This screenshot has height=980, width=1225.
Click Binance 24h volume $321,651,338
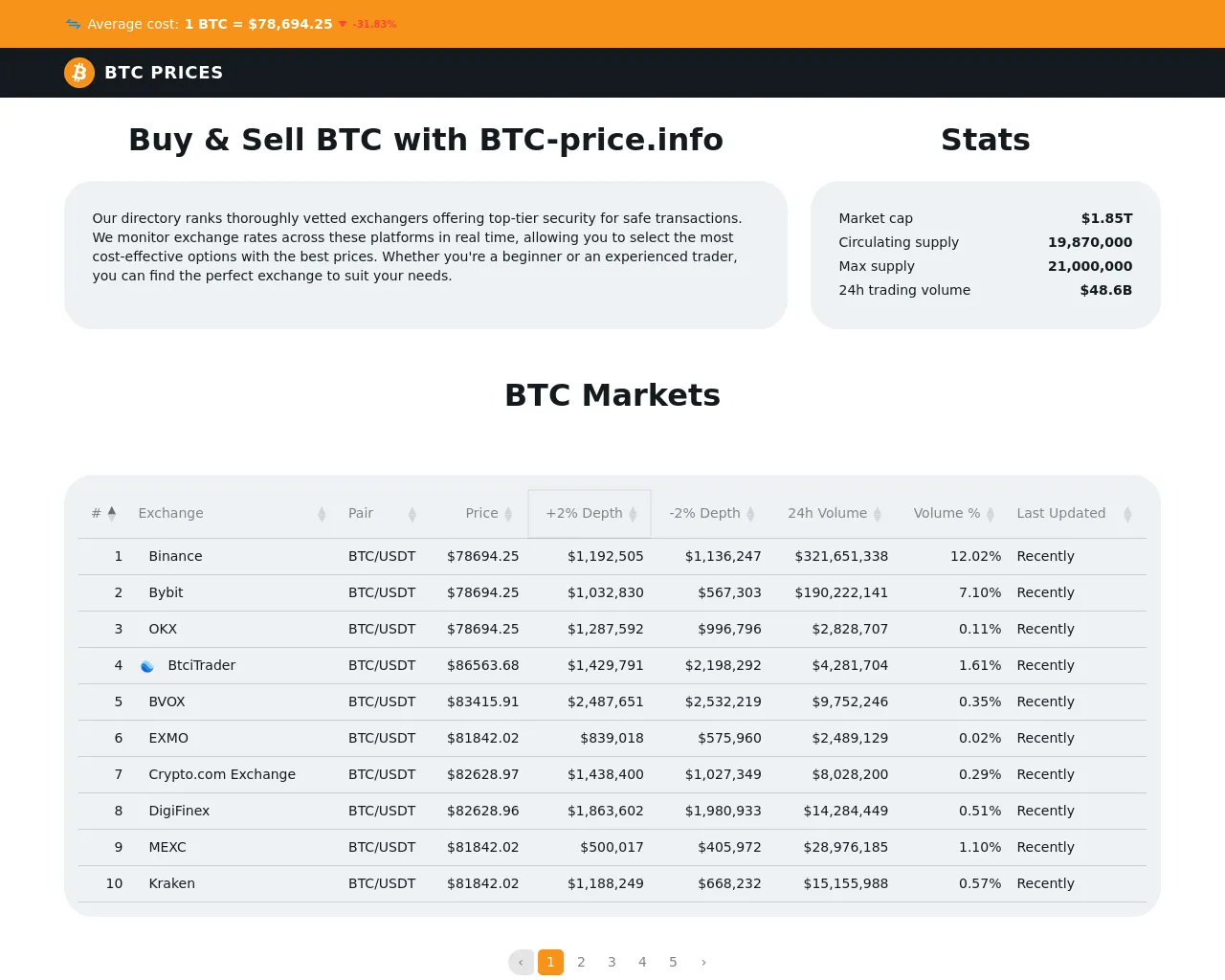pos(841,556)
